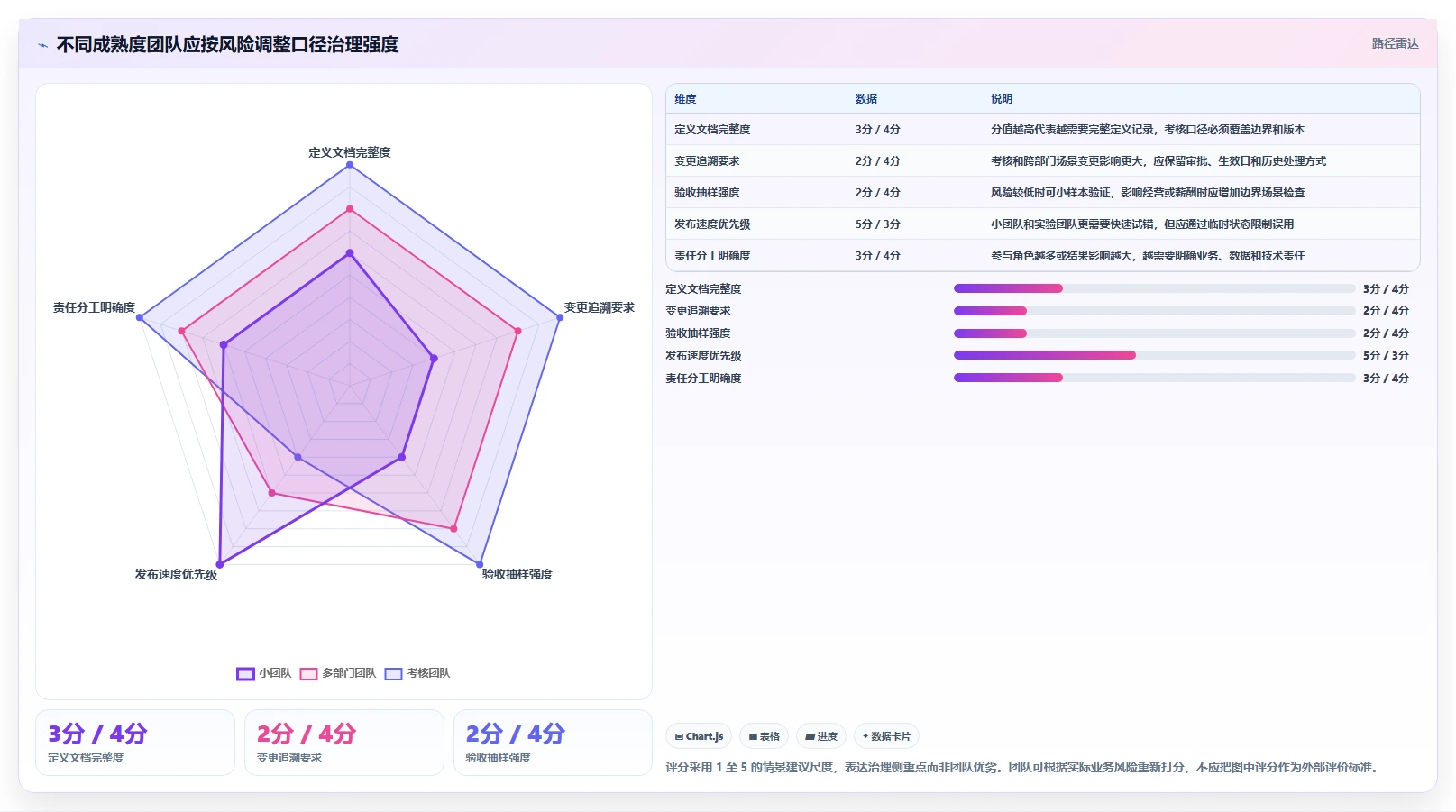The height and width of the screenshot is (812, 1456).
Task: Click the 变更追溯要求 progress bar
Action: [1154, 311]
